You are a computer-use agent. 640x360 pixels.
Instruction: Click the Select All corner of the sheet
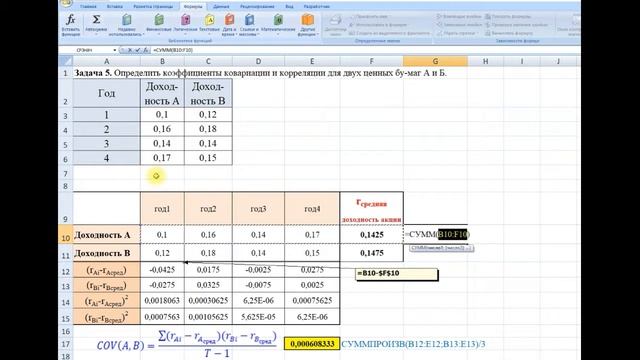coord(66,61)
